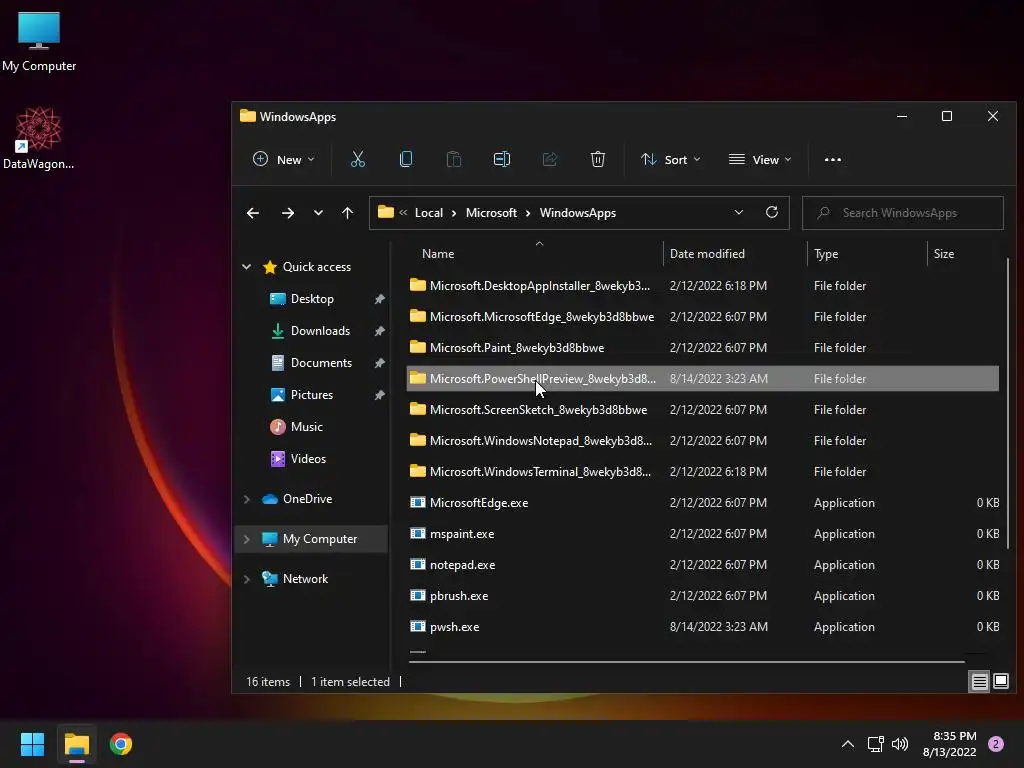
Task: Expand the OneDrive tree node
Action: tap(247, 499)
